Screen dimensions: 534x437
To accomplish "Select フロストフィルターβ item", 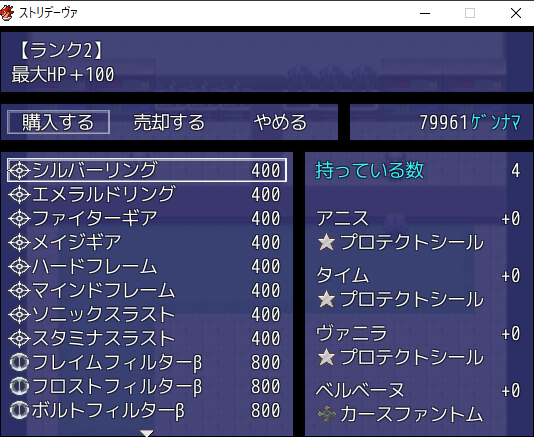I will (147, 386).
